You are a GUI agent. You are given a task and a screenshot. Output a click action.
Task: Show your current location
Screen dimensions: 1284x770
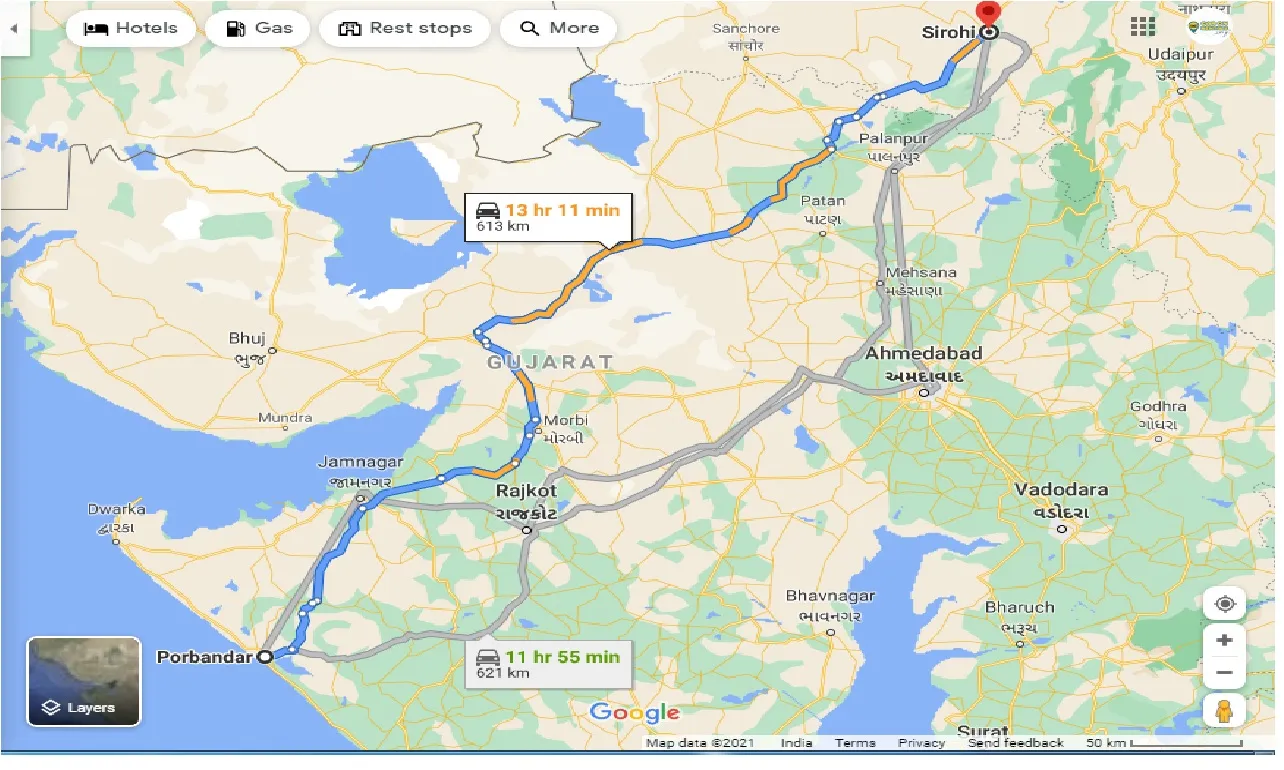[1225, 604]
